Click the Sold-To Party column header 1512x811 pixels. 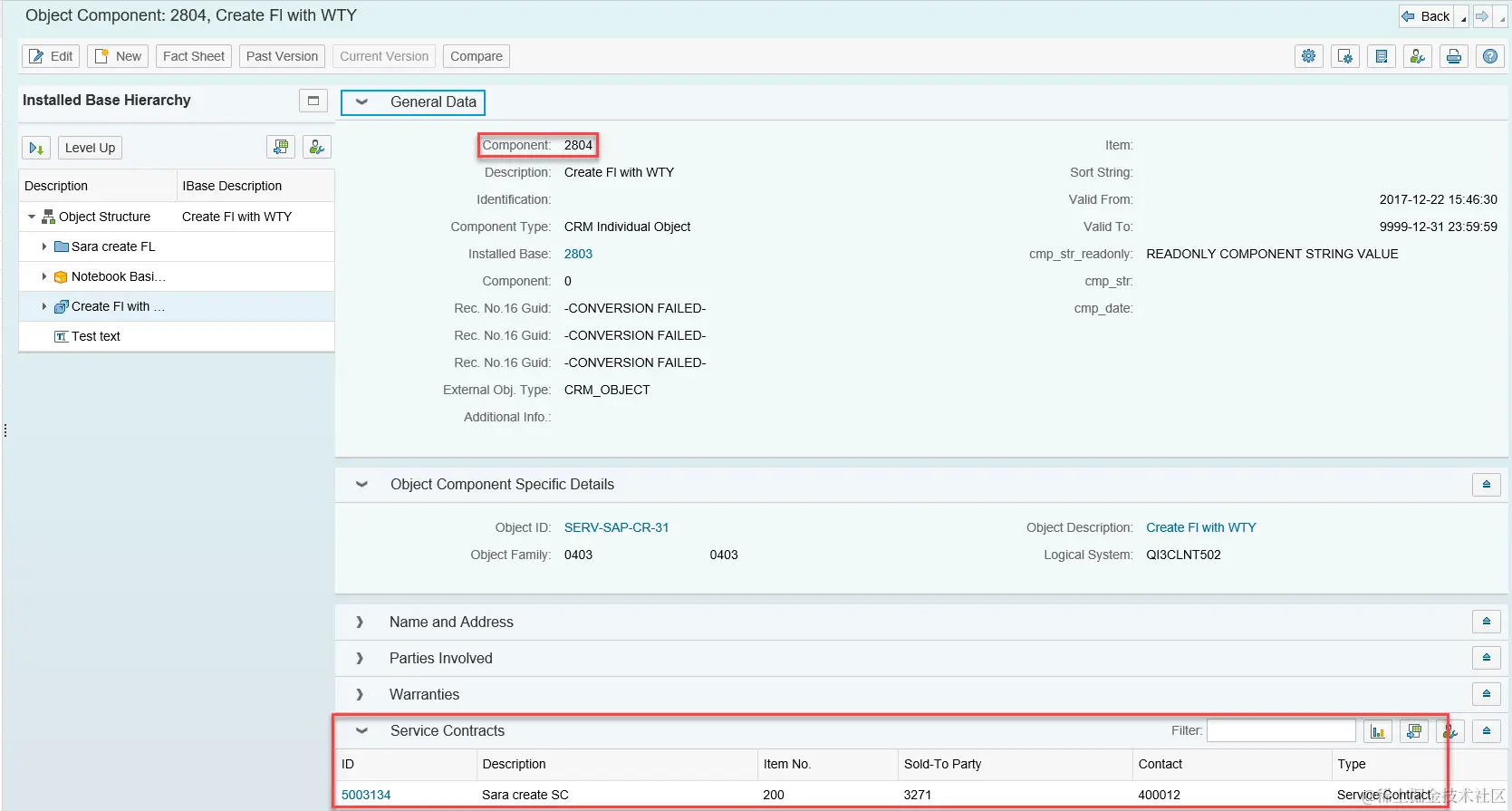point(1016,764)
